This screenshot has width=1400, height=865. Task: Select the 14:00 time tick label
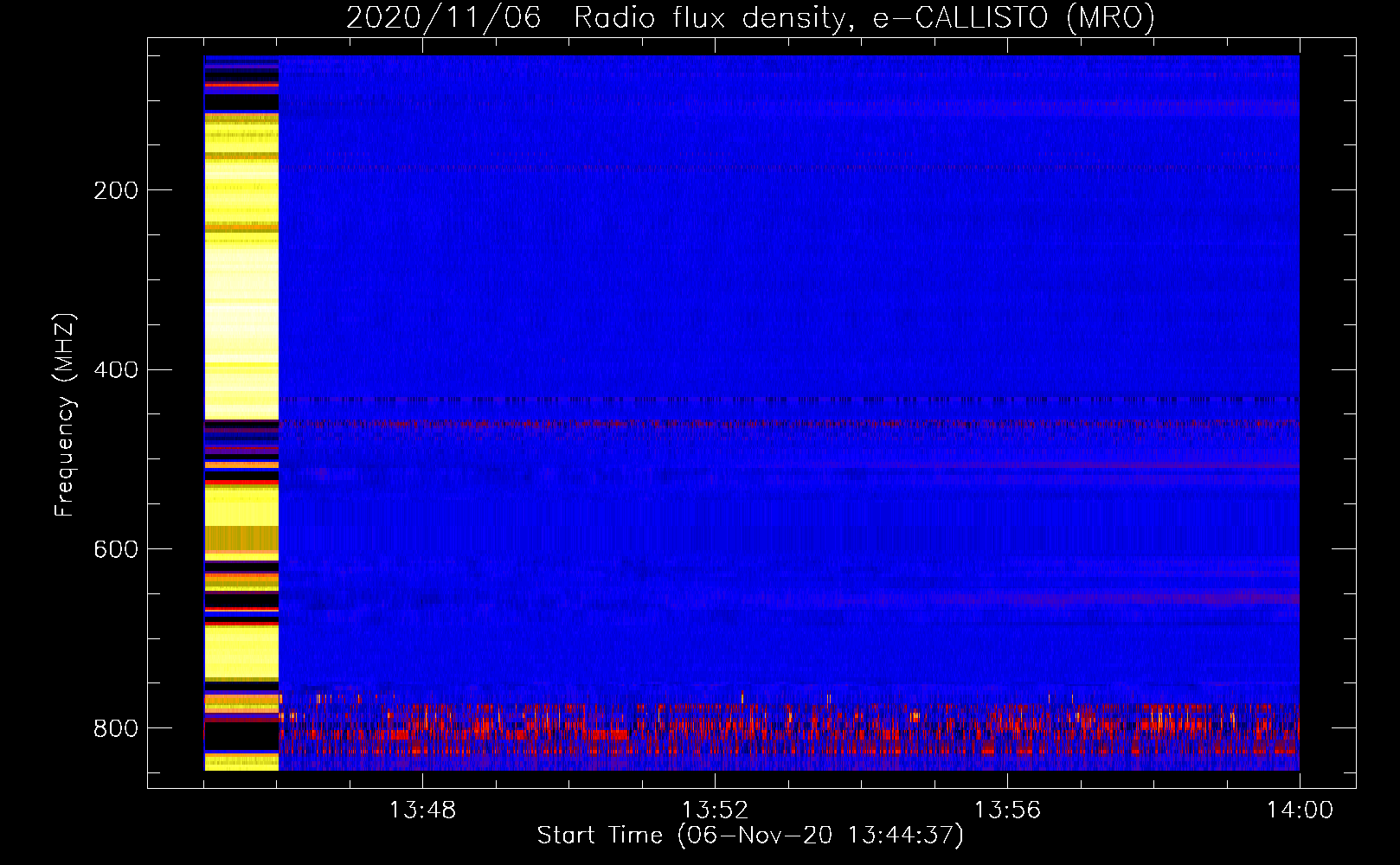1300,811
